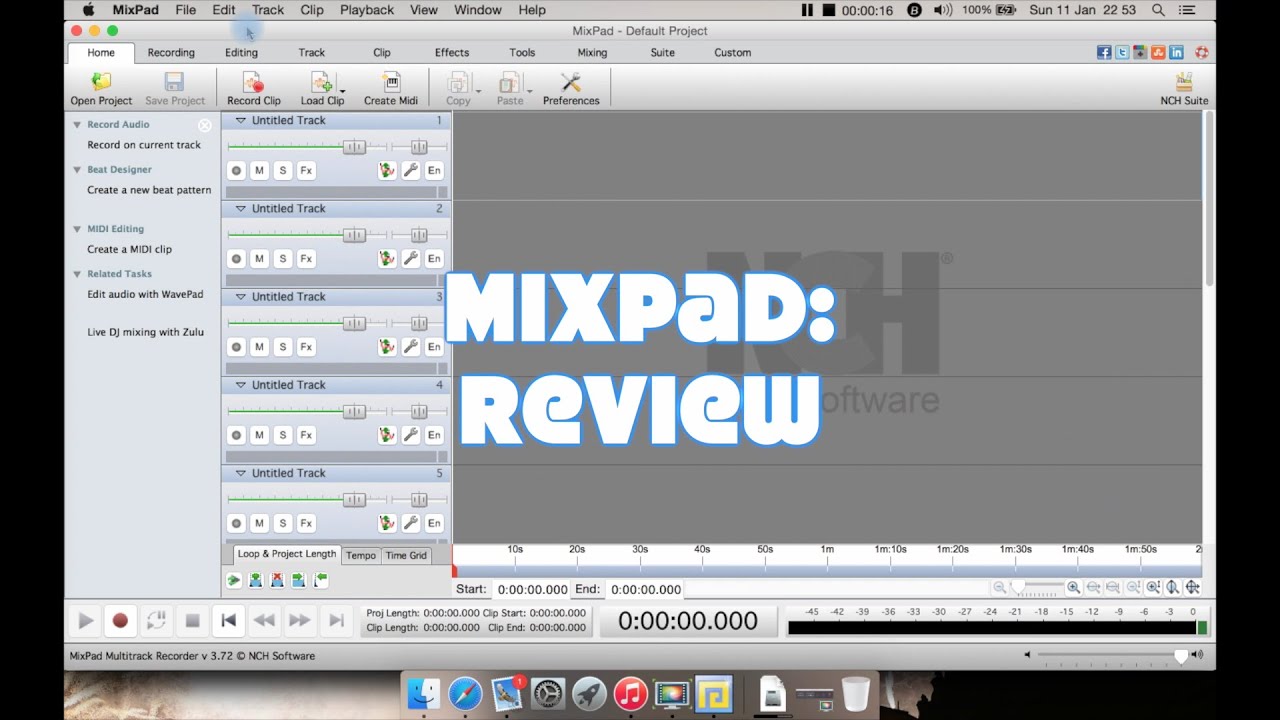
Task: Click track 1 instrument icon
Action: coord(387,171)
